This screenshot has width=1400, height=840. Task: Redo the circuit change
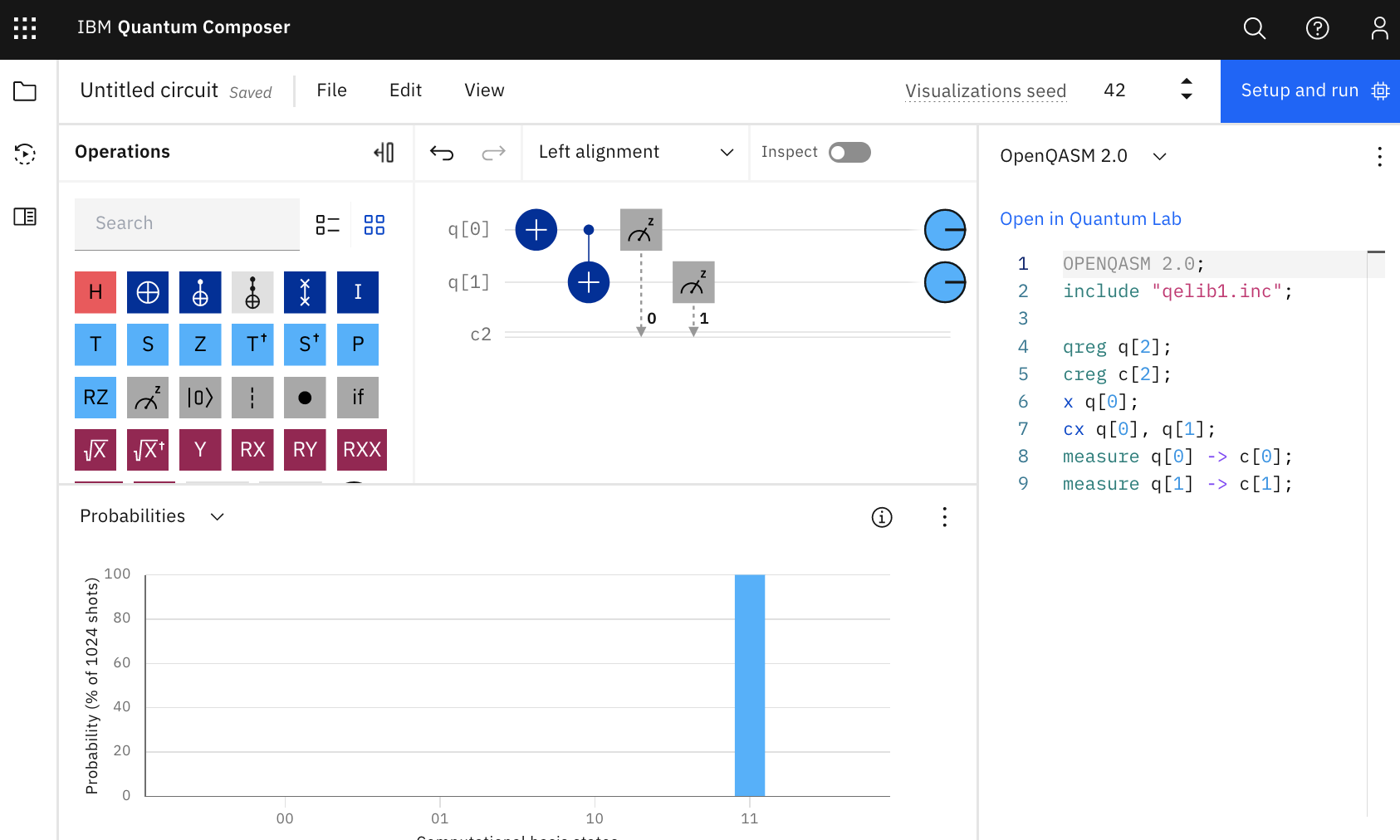494,153
